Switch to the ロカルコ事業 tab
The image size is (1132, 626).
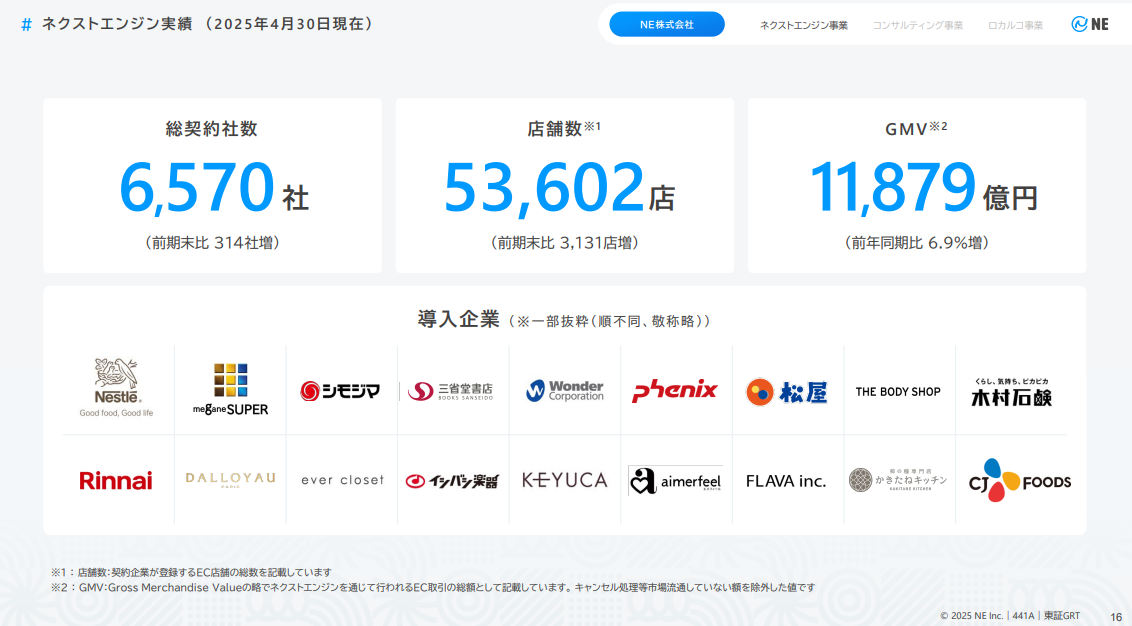(x=1015, y=25)
